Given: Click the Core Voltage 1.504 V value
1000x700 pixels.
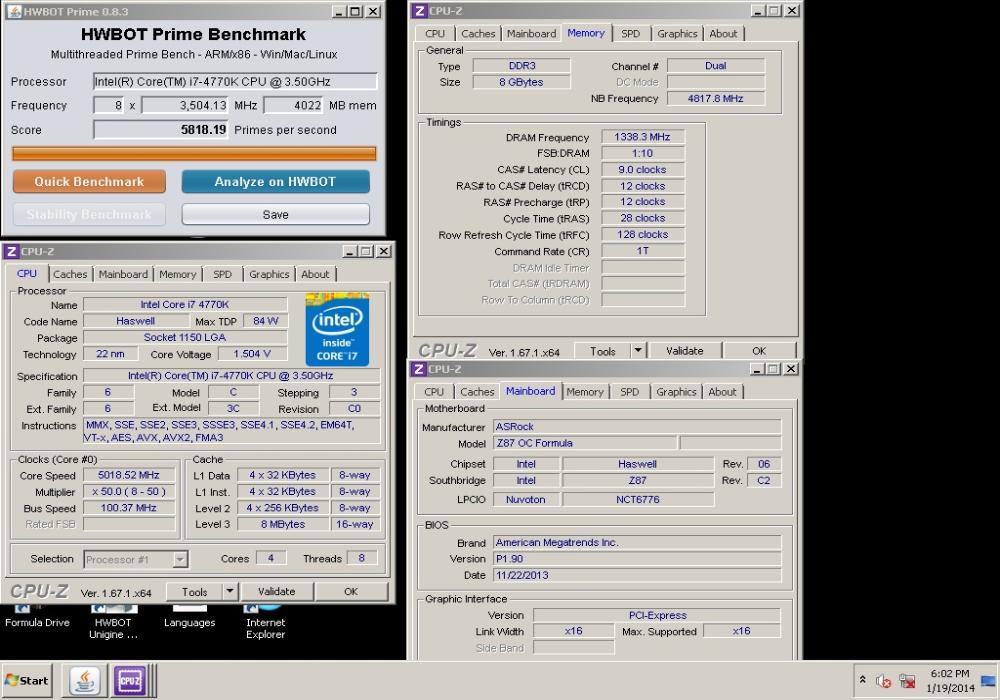Looking at the screenshot, I should 252,354.
